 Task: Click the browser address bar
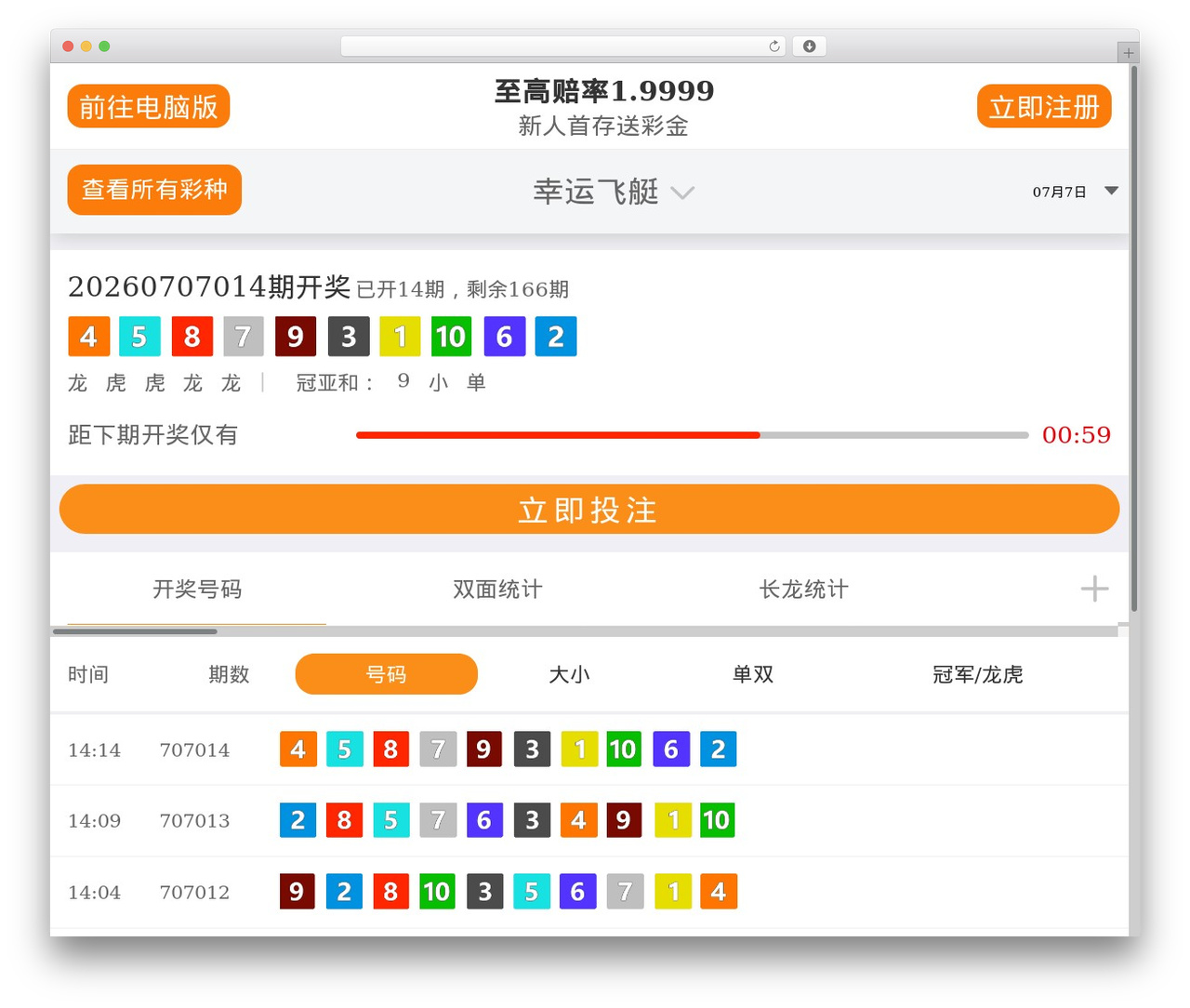coord(563,46)
